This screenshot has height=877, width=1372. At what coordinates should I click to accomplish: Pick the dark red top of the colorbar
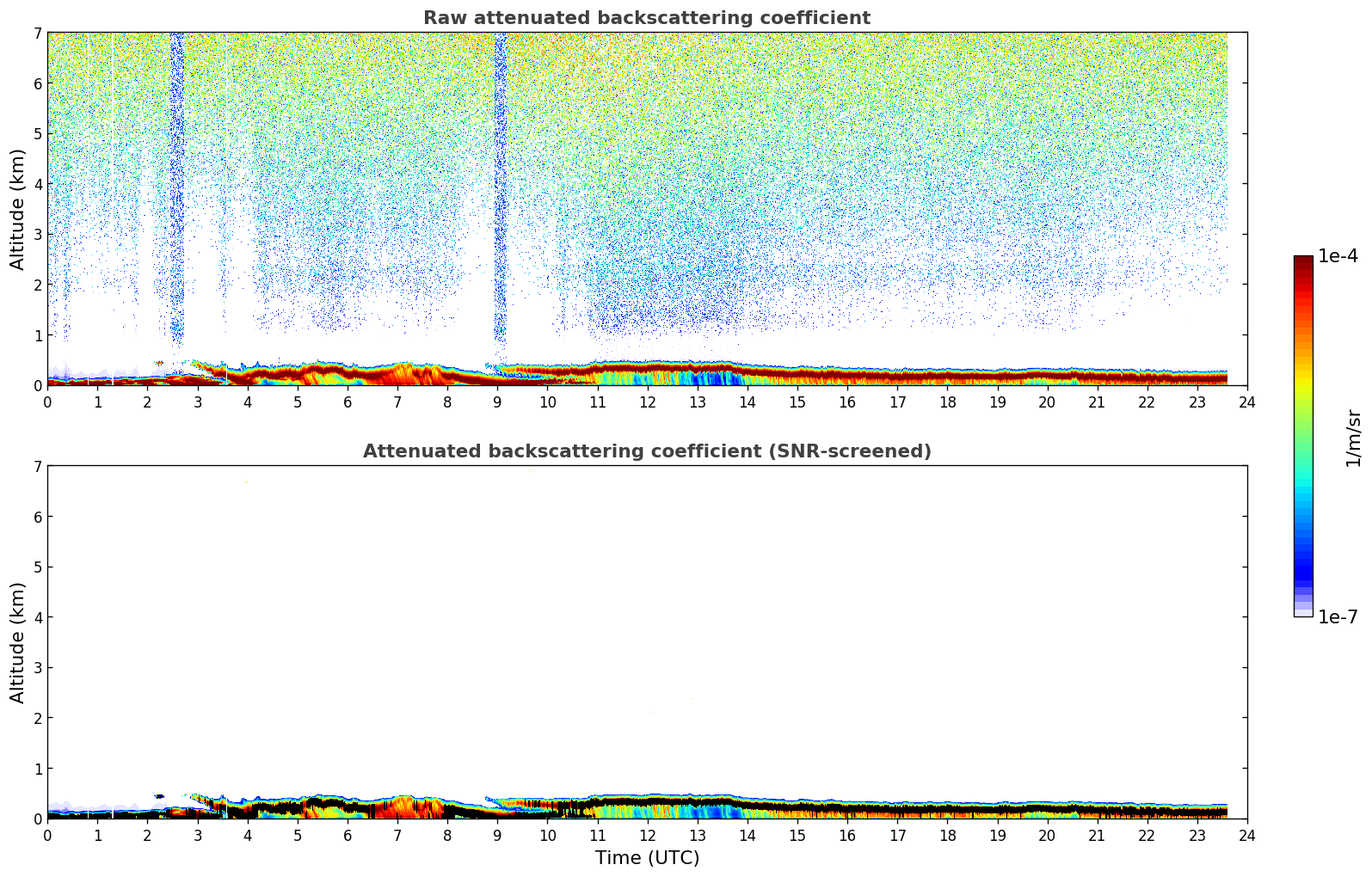1303,261
